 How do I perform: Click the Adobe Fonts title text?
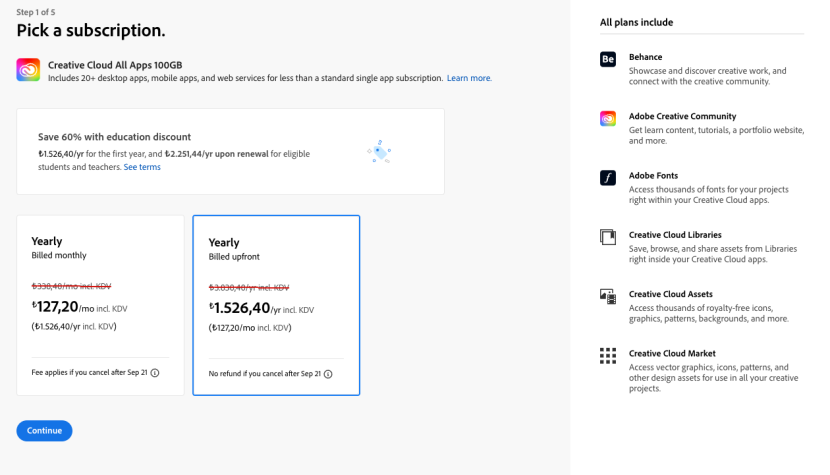coord(653,176)
